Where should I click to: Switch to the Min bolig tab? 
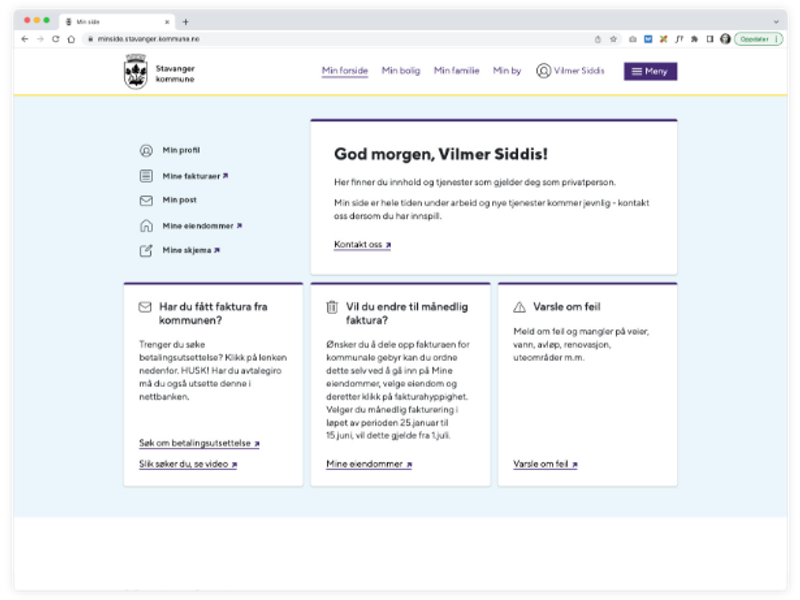pyautogui.click(x=401, y=70)
